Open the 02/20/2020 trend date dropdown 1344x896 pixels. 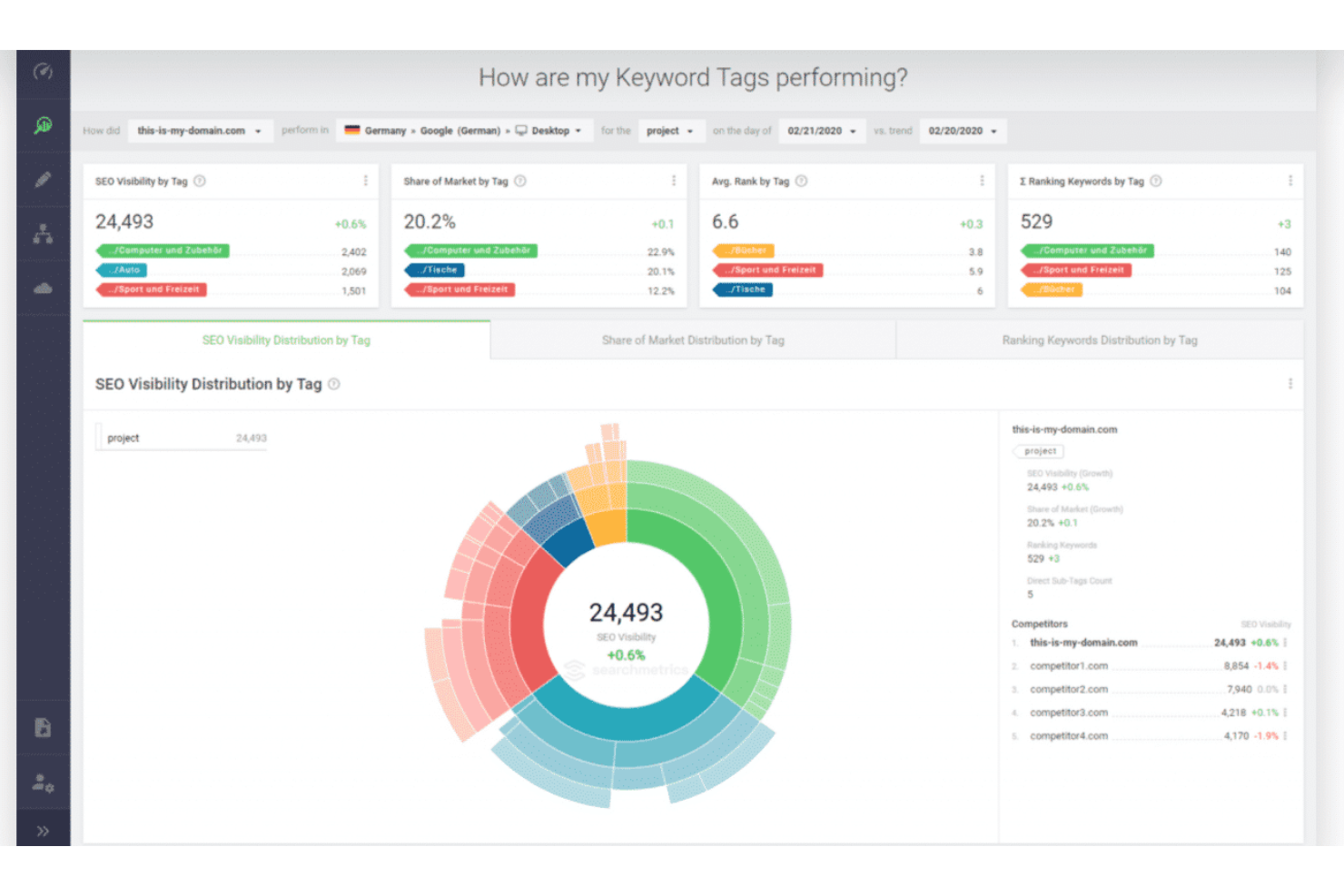(x=963, y=131)
